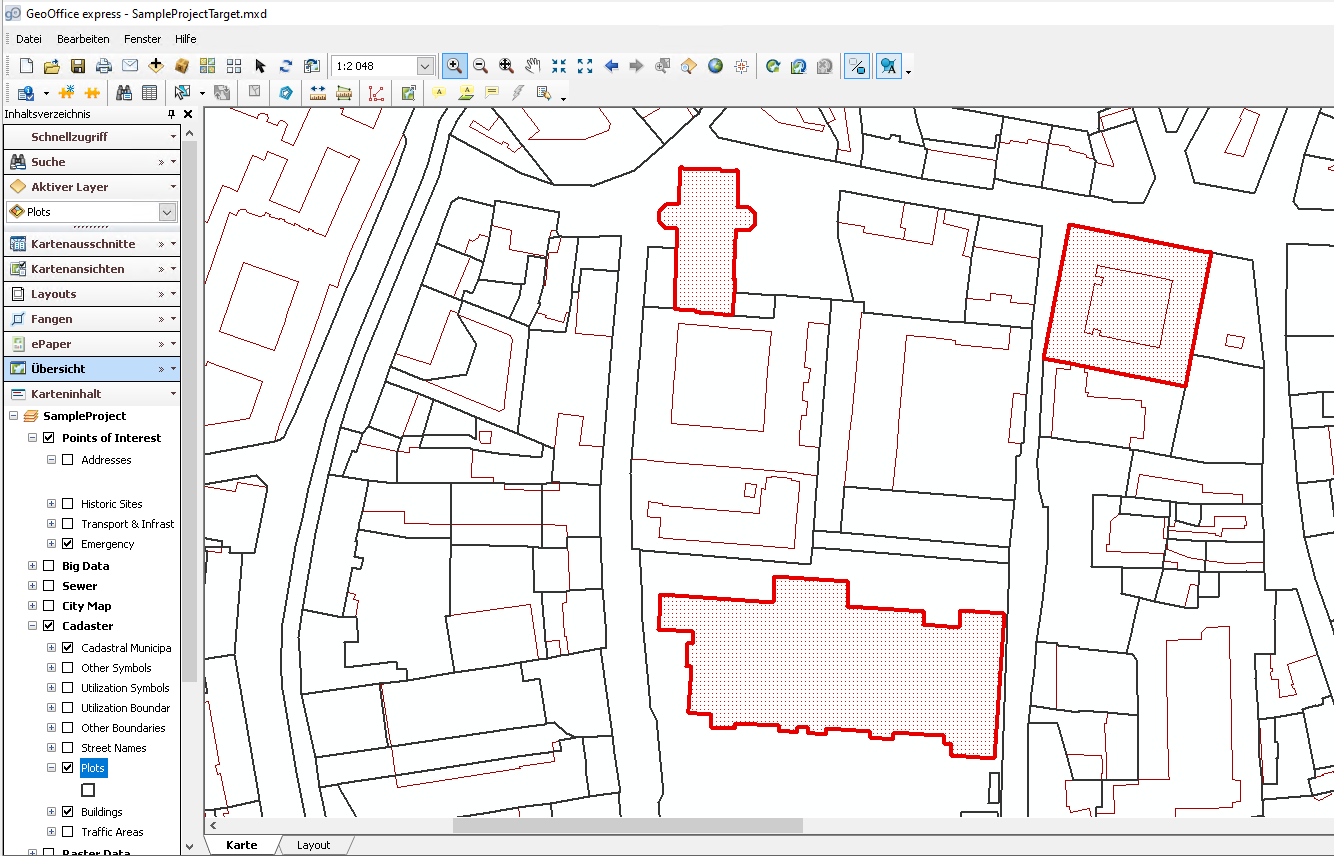The image size is (1334, 856).
Task: Click the globe Full Extent icon
Action: click(715, 66)
